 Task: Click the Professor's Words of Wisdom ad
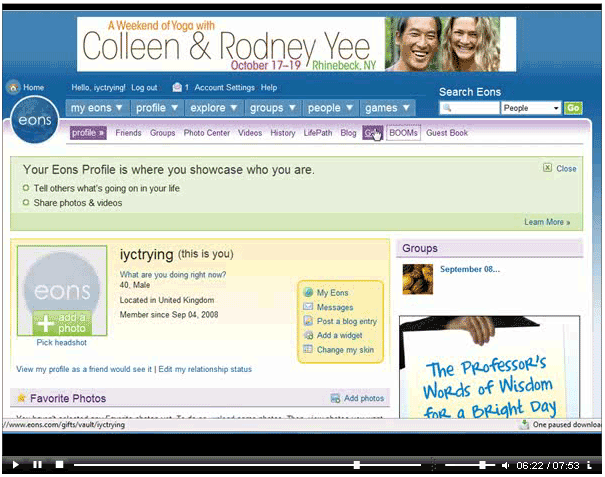click(489, 367)
